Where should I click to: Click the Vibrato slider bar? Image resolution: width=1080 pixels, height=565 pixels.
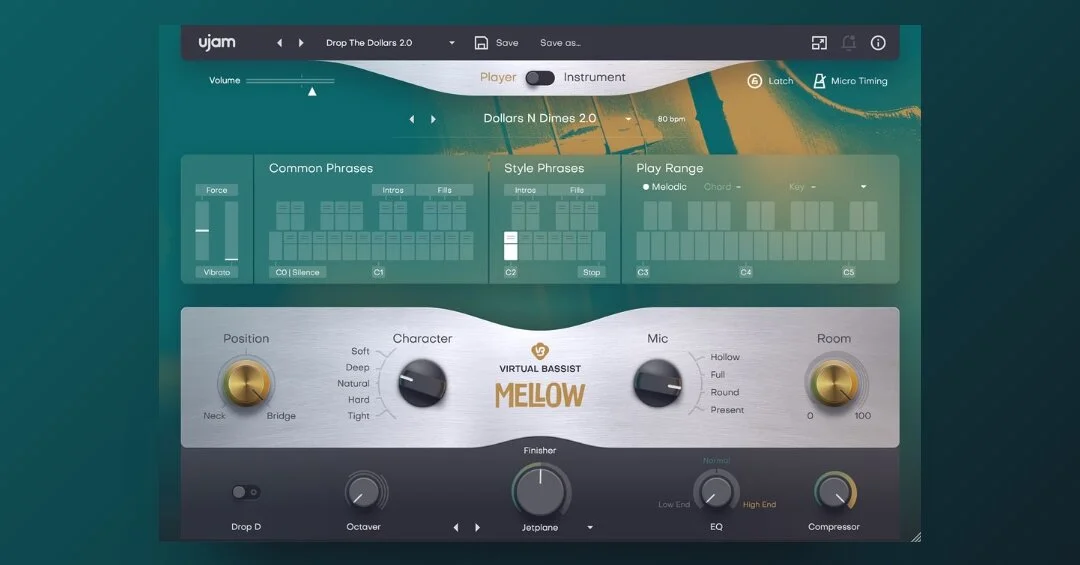point(231,231)
